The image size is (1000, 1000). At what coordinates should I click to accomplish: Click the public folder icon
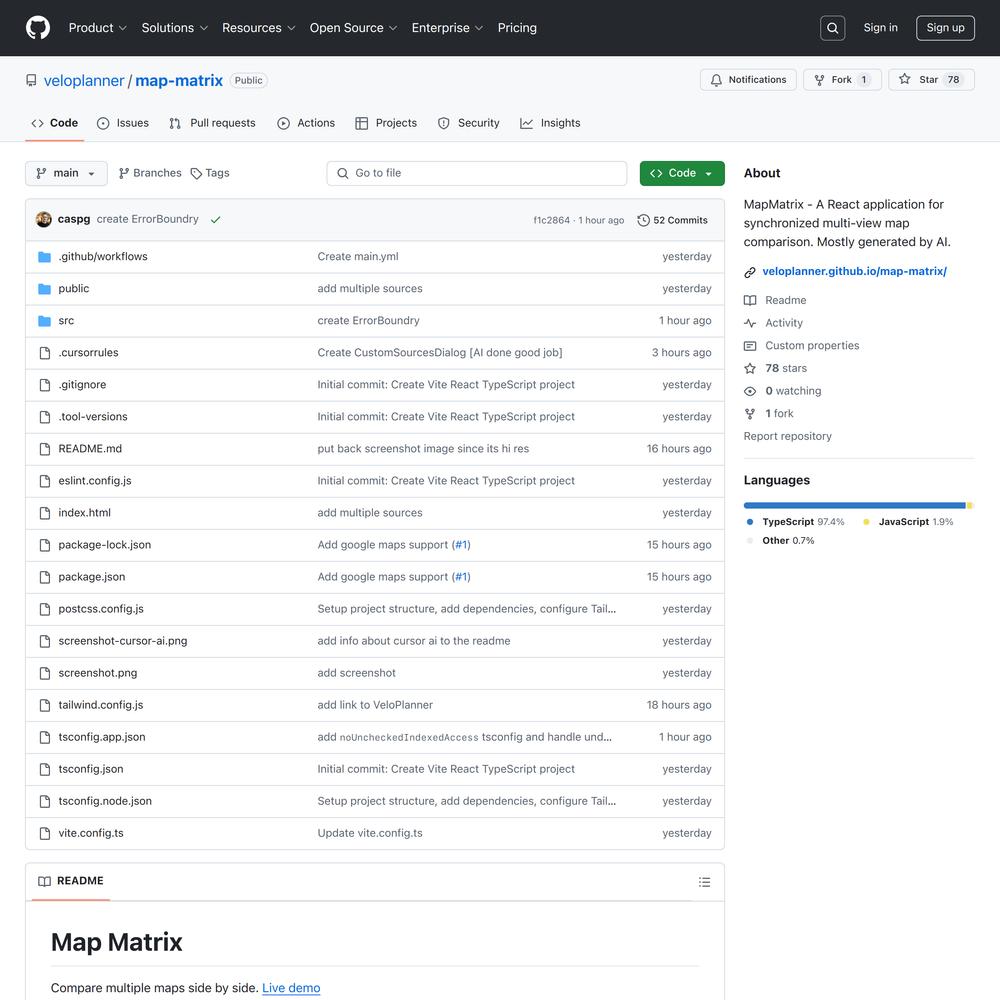45,288
